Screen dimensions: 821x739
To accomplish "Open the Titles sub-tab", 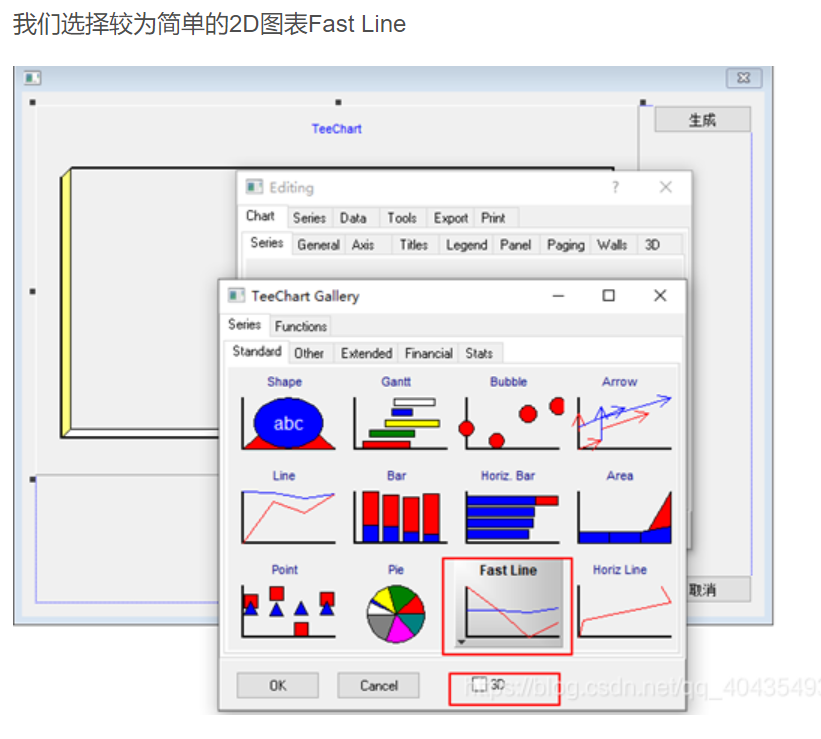I will pyautogui.click(x=414, y=245).
